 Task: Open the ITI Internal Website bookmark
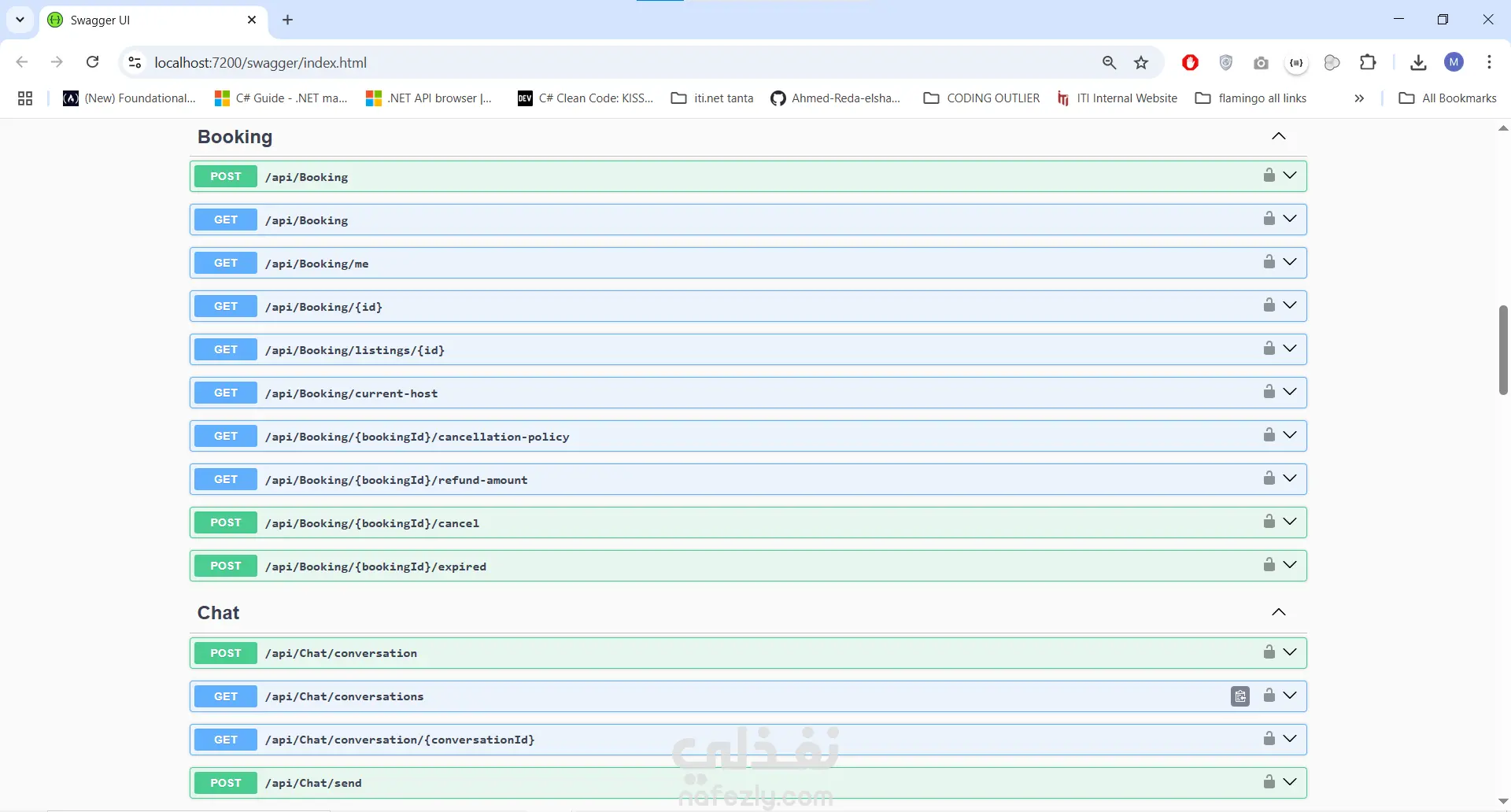(x=1117, y=98)
